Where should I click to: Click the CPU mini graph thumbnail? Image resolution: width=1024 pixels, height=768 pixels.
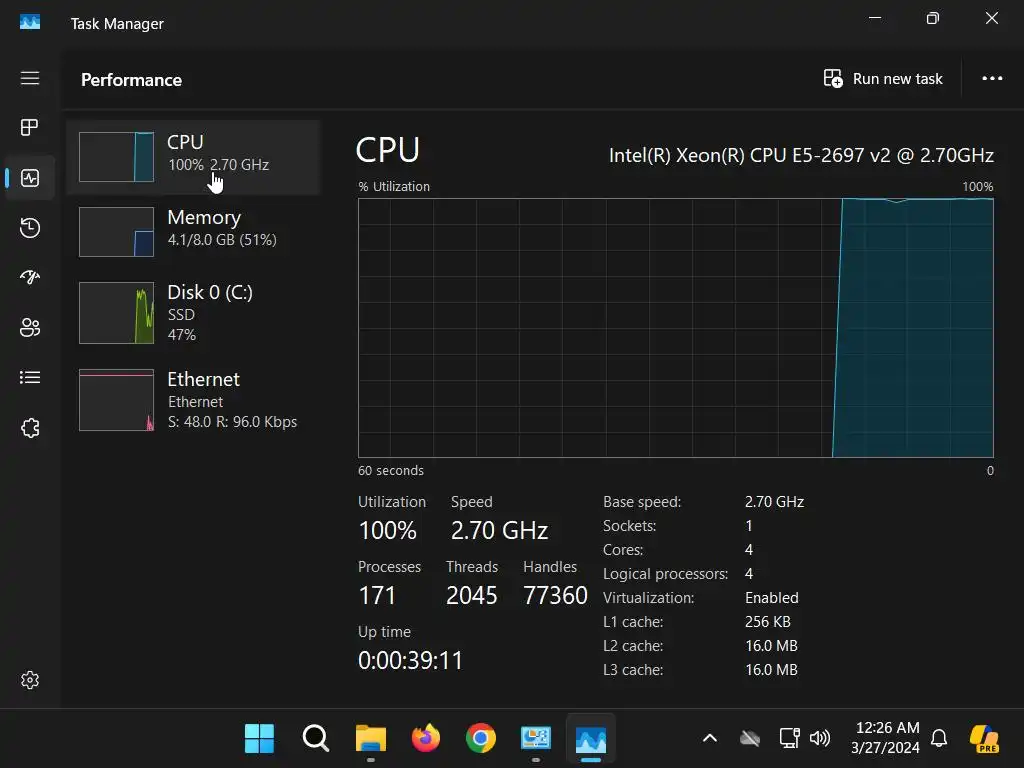[x=117, y=157]
